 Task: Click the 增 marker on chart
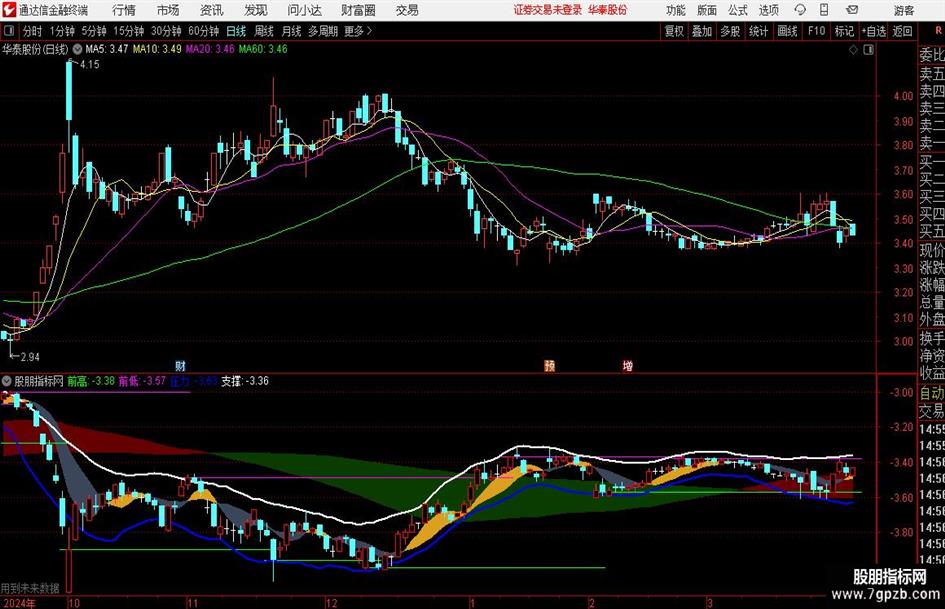point(627,365)
